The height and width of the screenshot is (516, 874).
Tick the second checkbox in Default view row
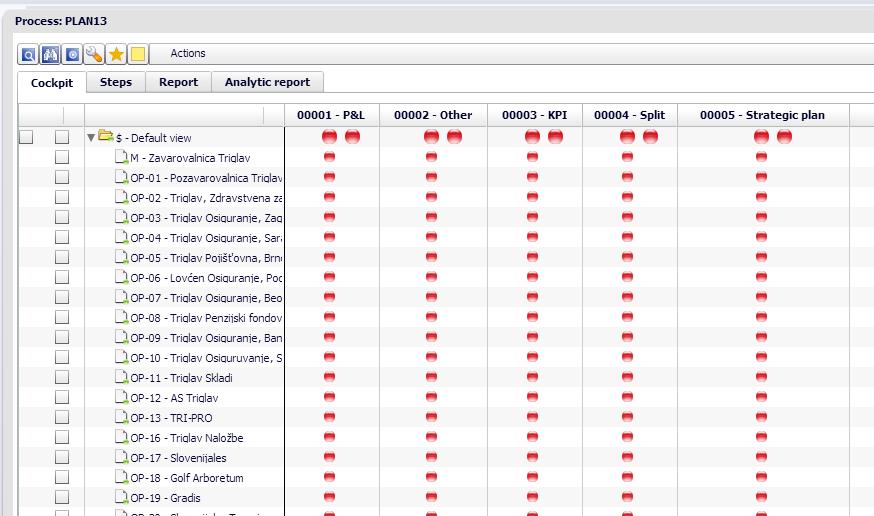coord(62,137)
